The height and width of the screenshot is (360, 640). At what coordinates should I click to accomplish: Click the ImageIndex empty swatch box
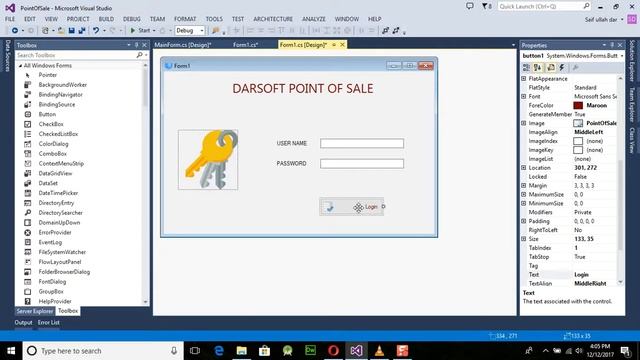(578, 141)
